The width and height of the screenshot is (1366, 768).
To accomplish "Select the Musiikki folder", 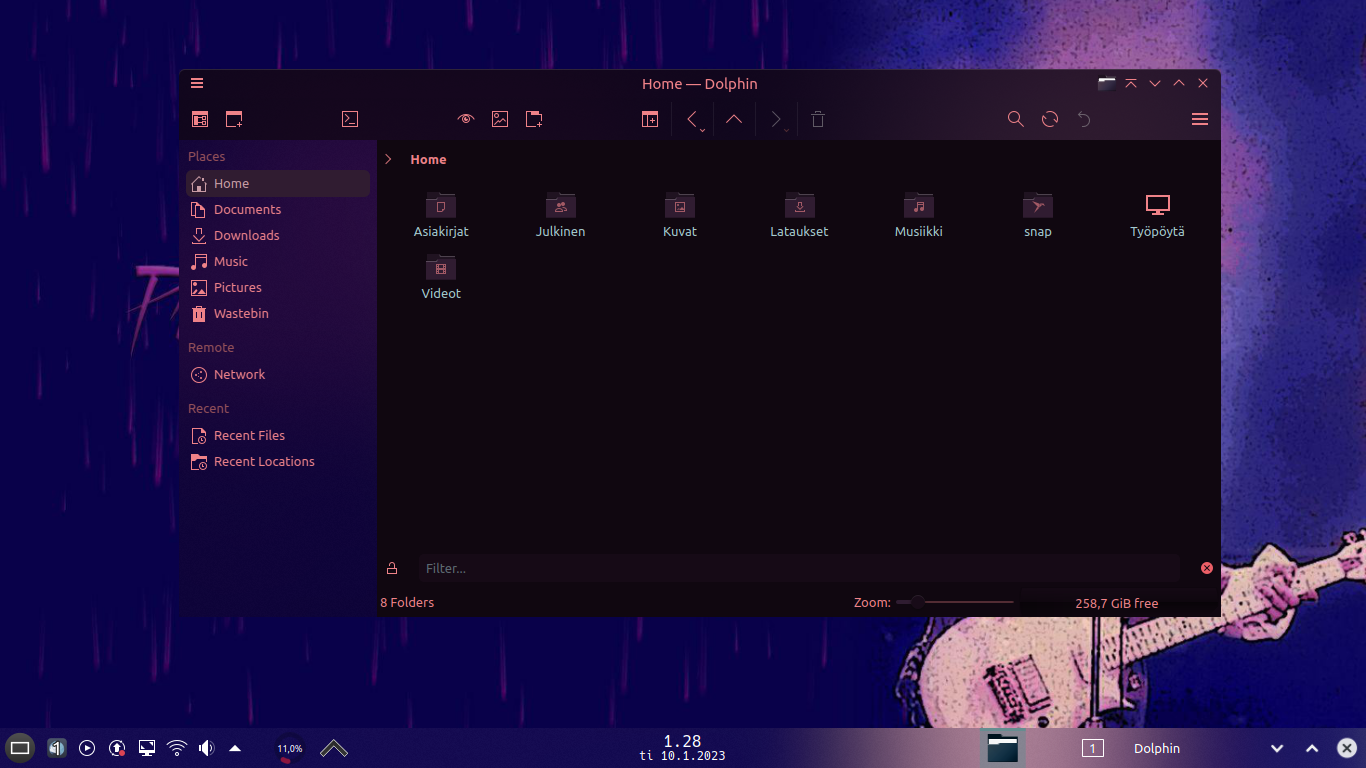I will (919, 215).
